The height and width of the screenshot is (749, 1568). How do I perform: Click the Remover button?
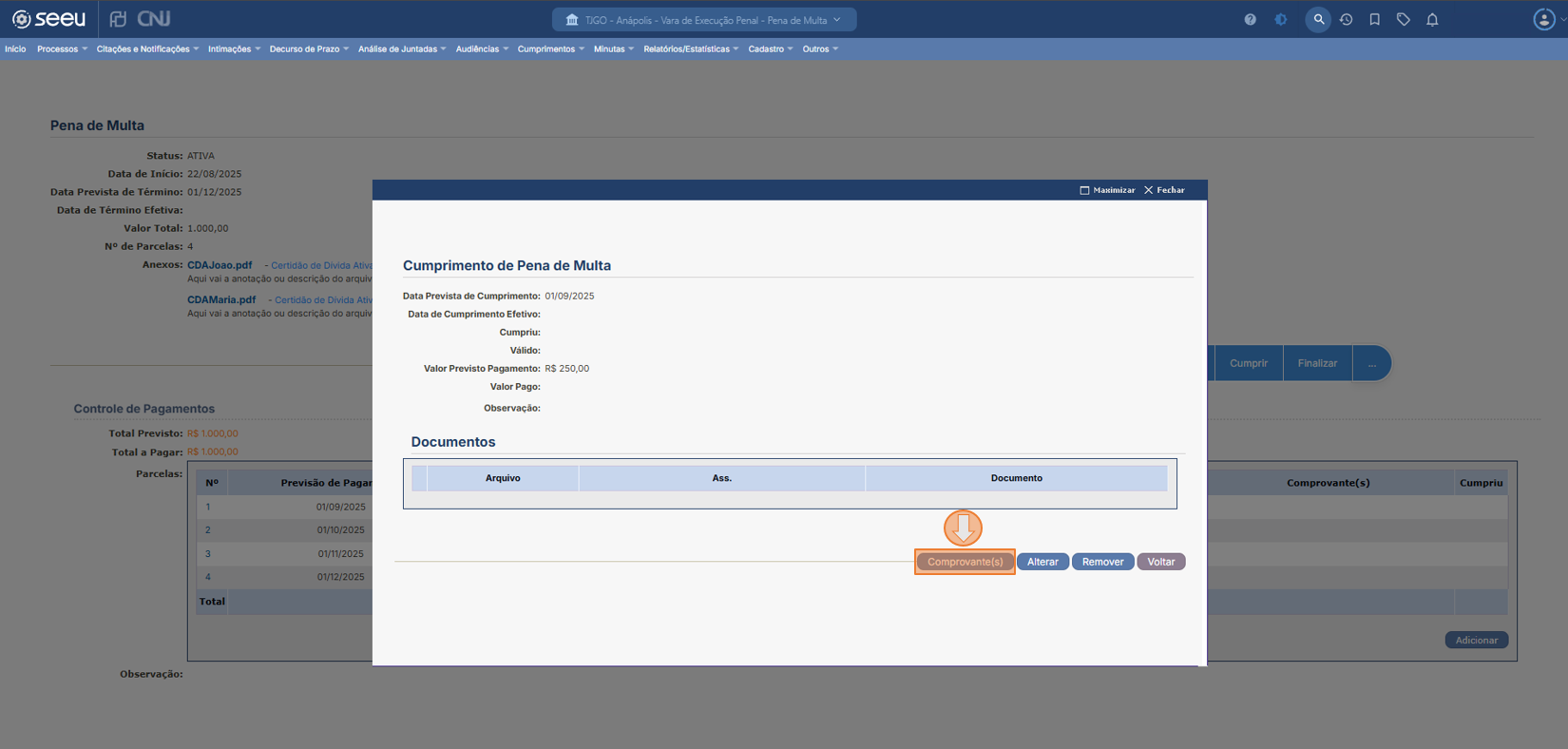(1102, 561)
